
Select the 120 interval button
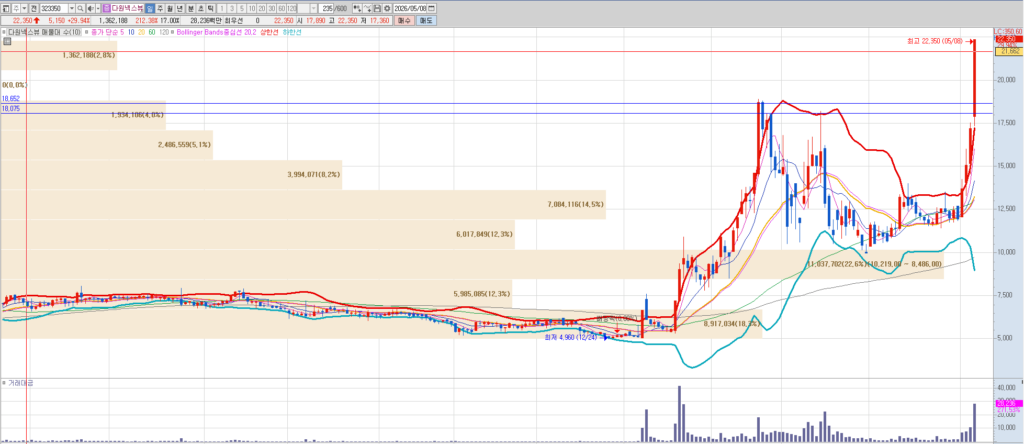291,8
